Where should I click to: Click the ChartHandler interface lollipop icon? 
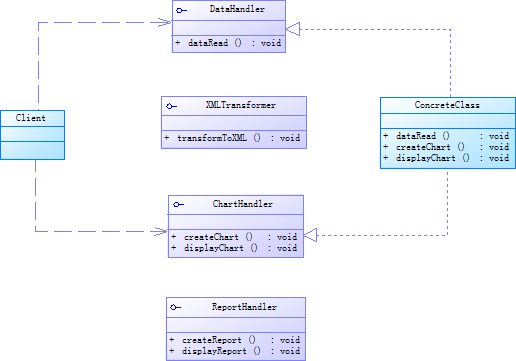(x=178, y=204)
